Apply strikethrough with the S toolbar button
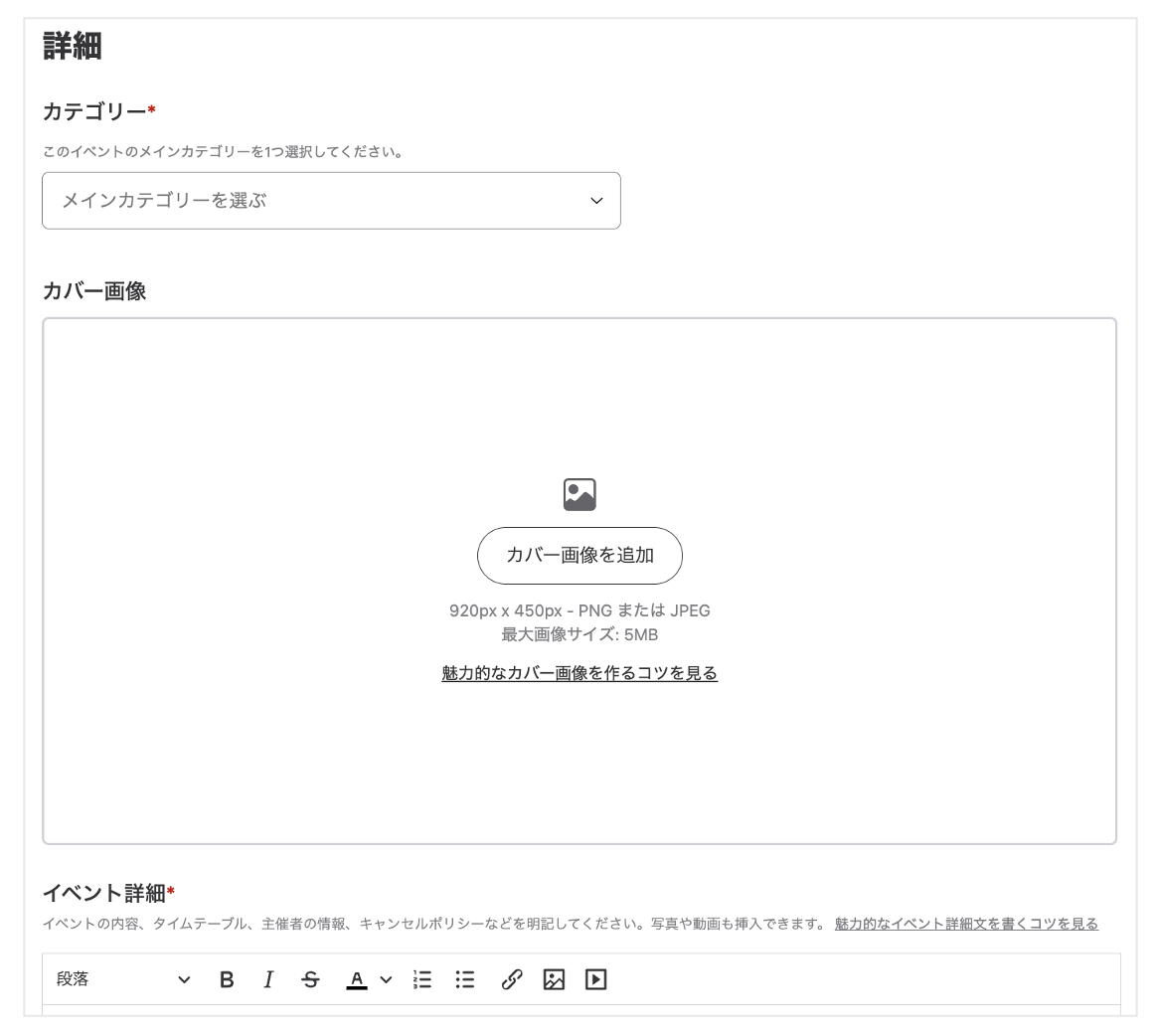 click(x=310, y=979)
